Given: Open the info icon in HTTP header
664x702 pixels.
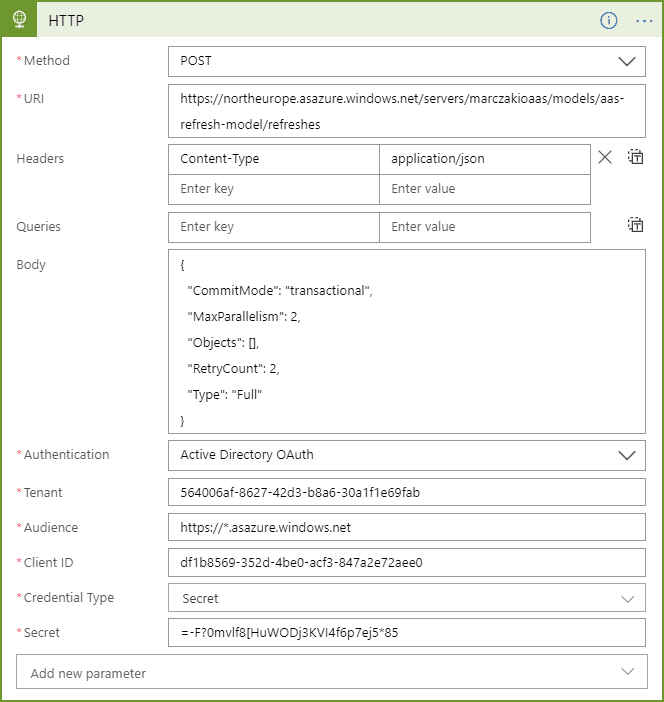Looking at the screenshot, I should tap(608, 20).
